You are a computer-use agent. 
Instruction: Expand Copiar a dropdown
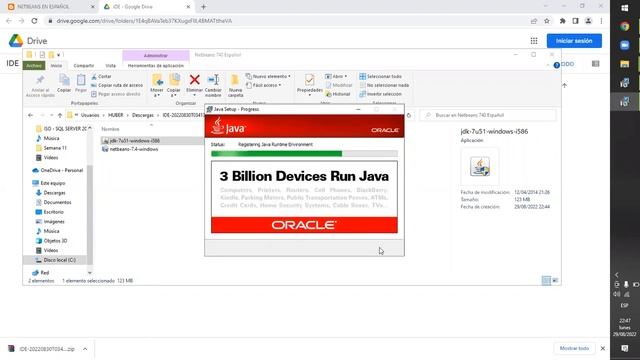pyautogui.click(x=173, y=93)
